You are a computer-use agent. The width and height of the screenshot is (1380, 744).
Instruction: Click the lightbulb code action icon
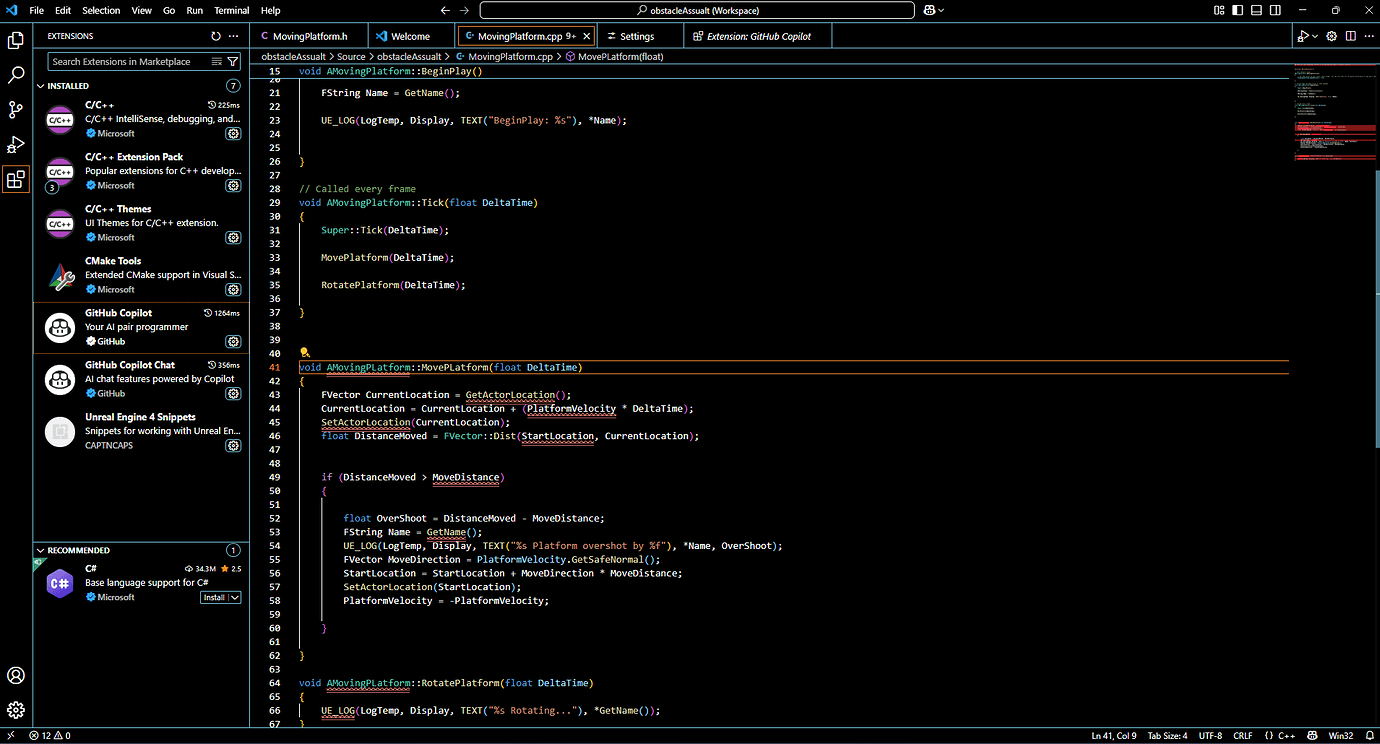coord(305,353)
